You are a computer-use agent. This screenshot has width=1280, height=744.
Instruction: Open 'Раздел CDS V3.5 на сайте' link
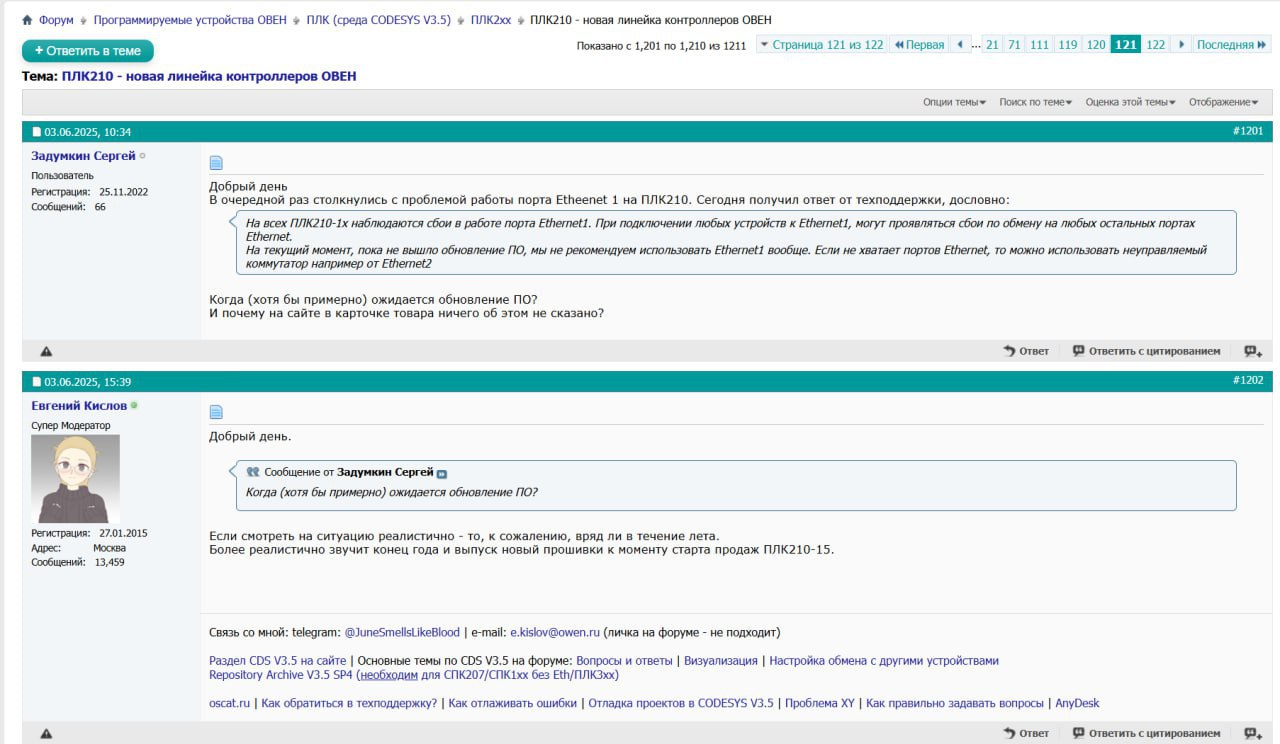pos(278,661)
